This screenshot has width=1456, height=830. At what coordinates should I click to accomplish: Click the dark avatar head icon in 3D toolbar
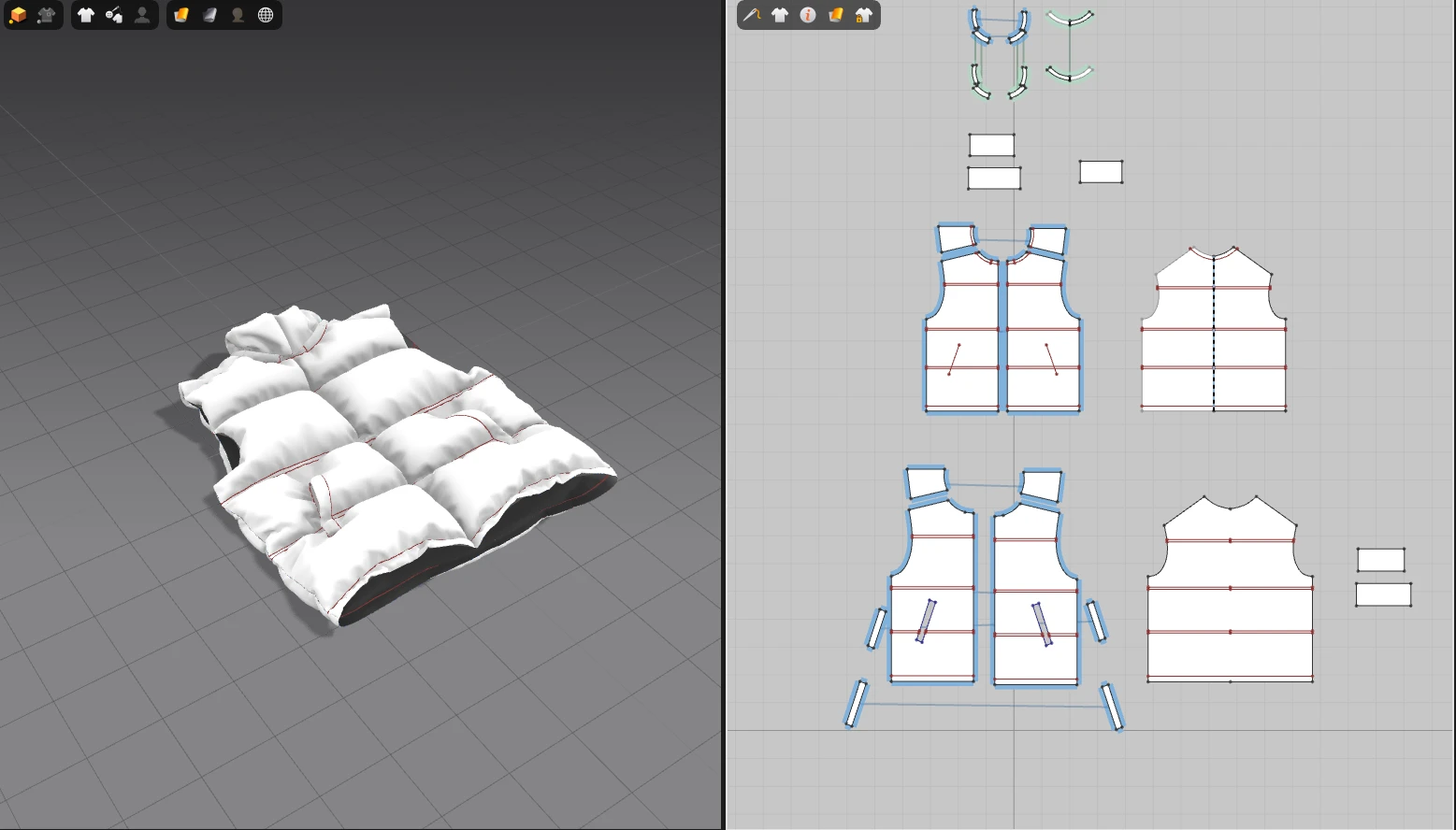pos(238,15)
